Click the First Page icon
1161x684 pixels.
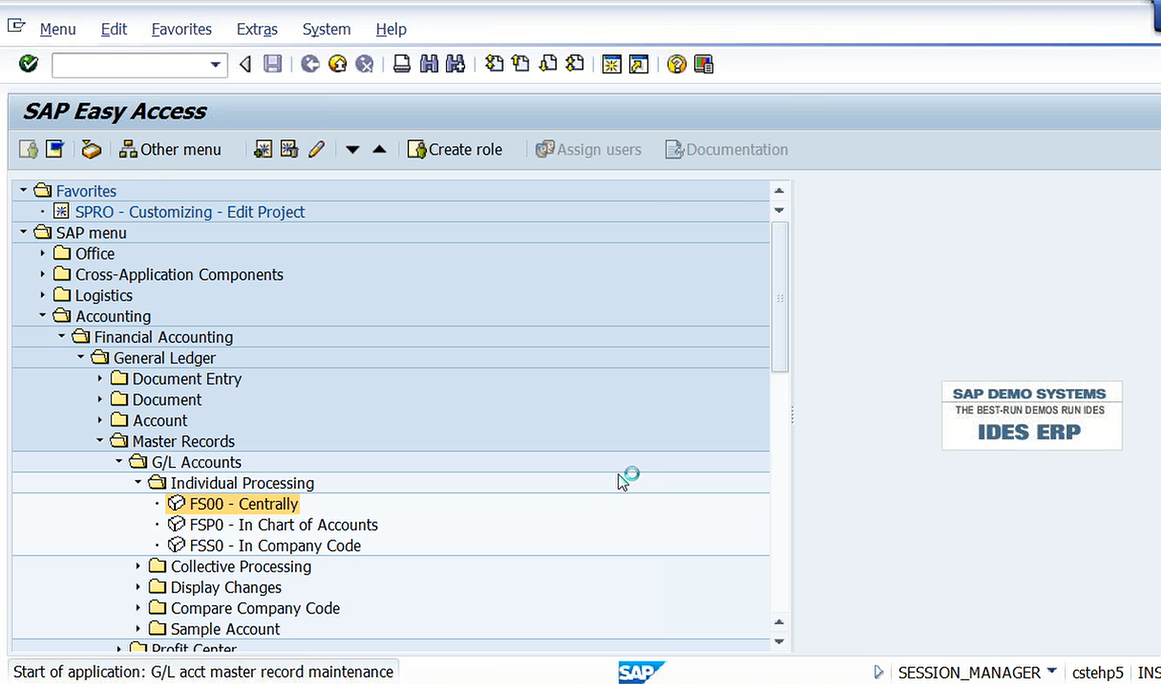tap(494, 64)
